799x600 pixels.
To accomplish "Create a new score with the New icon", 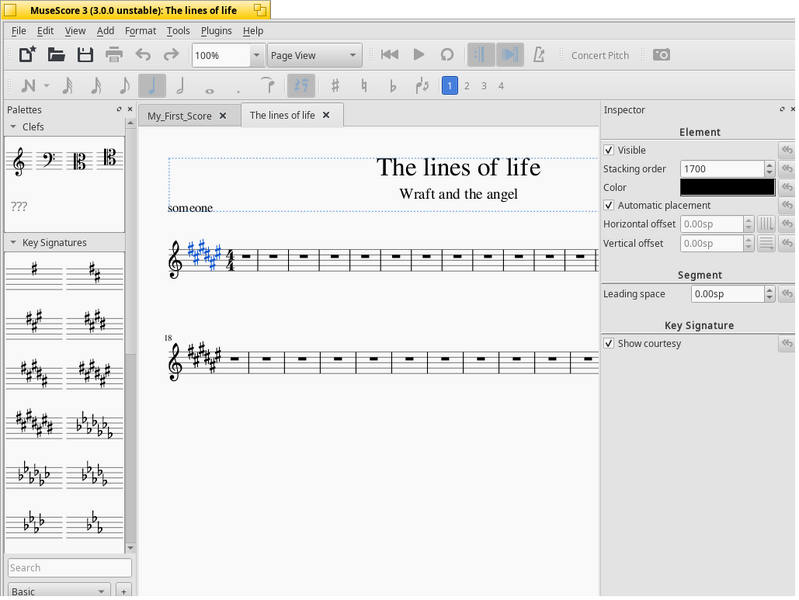I will pos(27,55).
